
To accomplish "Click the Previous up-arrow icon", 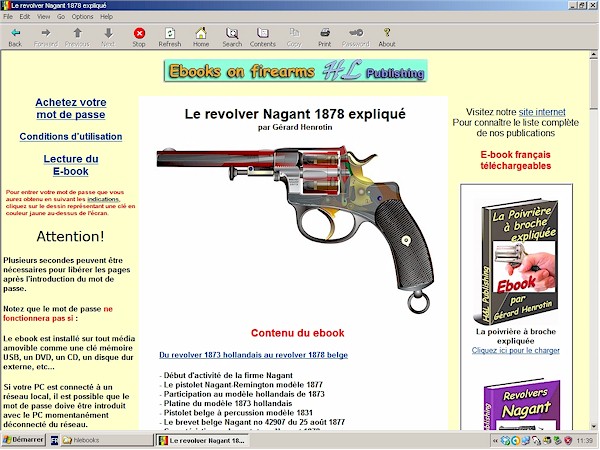I will pos(77,37).
